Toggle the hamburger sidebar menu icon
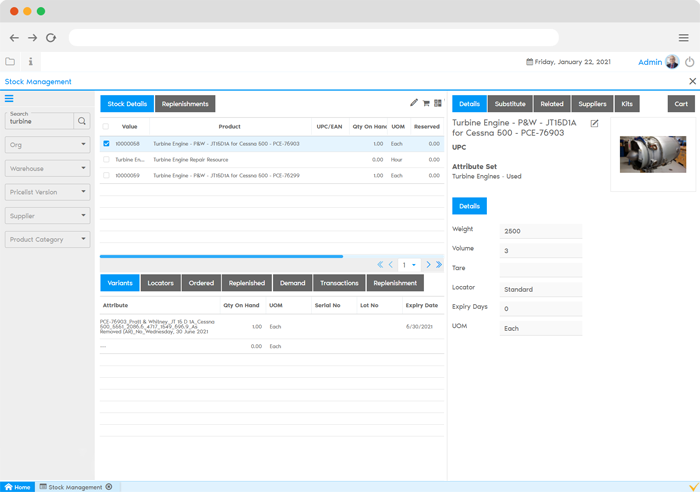The image size is (700, 492). tap(9, 98)
